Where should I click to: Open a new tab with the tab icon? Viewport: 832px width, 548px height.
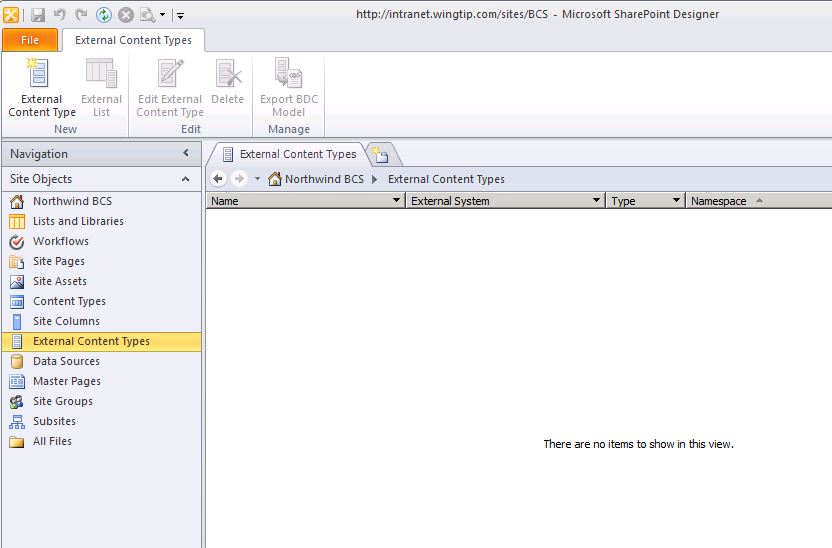[380, 154]
